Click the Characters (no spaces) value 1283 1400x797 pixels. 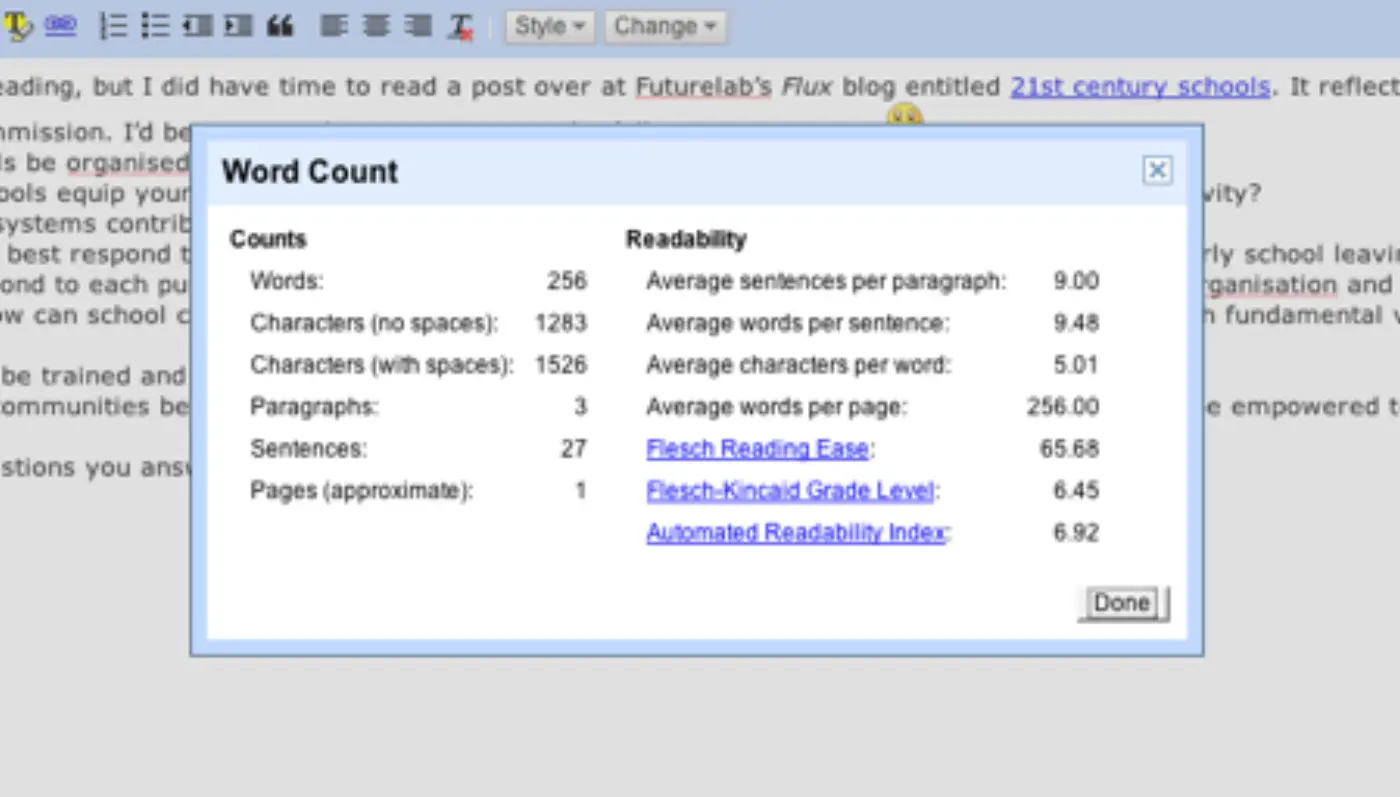click(x=561, y=323)
